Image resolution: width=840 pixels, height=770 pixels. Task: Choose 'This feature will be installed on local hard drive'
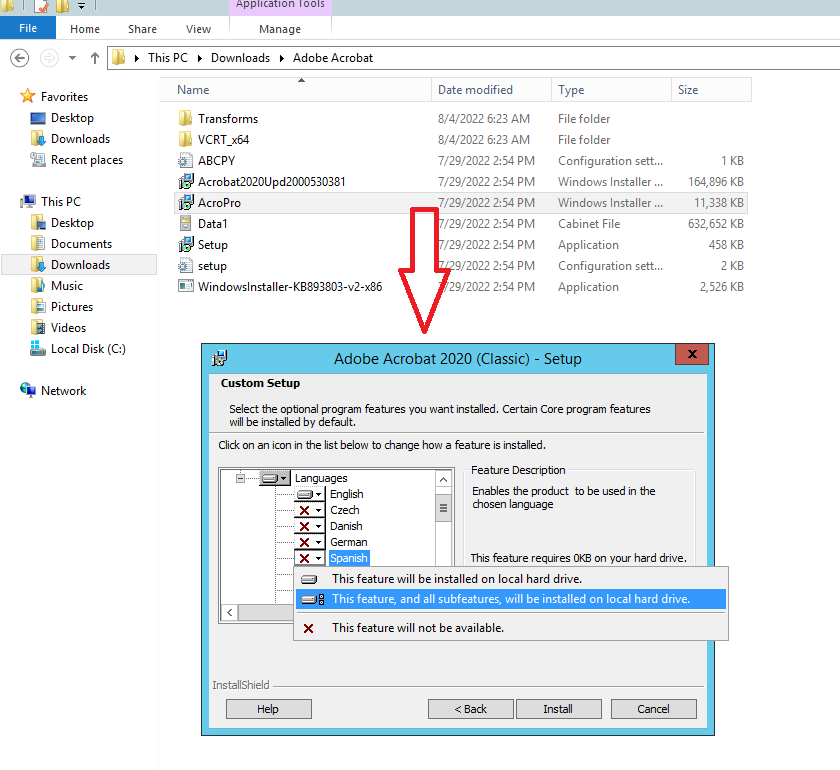(511, 579)
